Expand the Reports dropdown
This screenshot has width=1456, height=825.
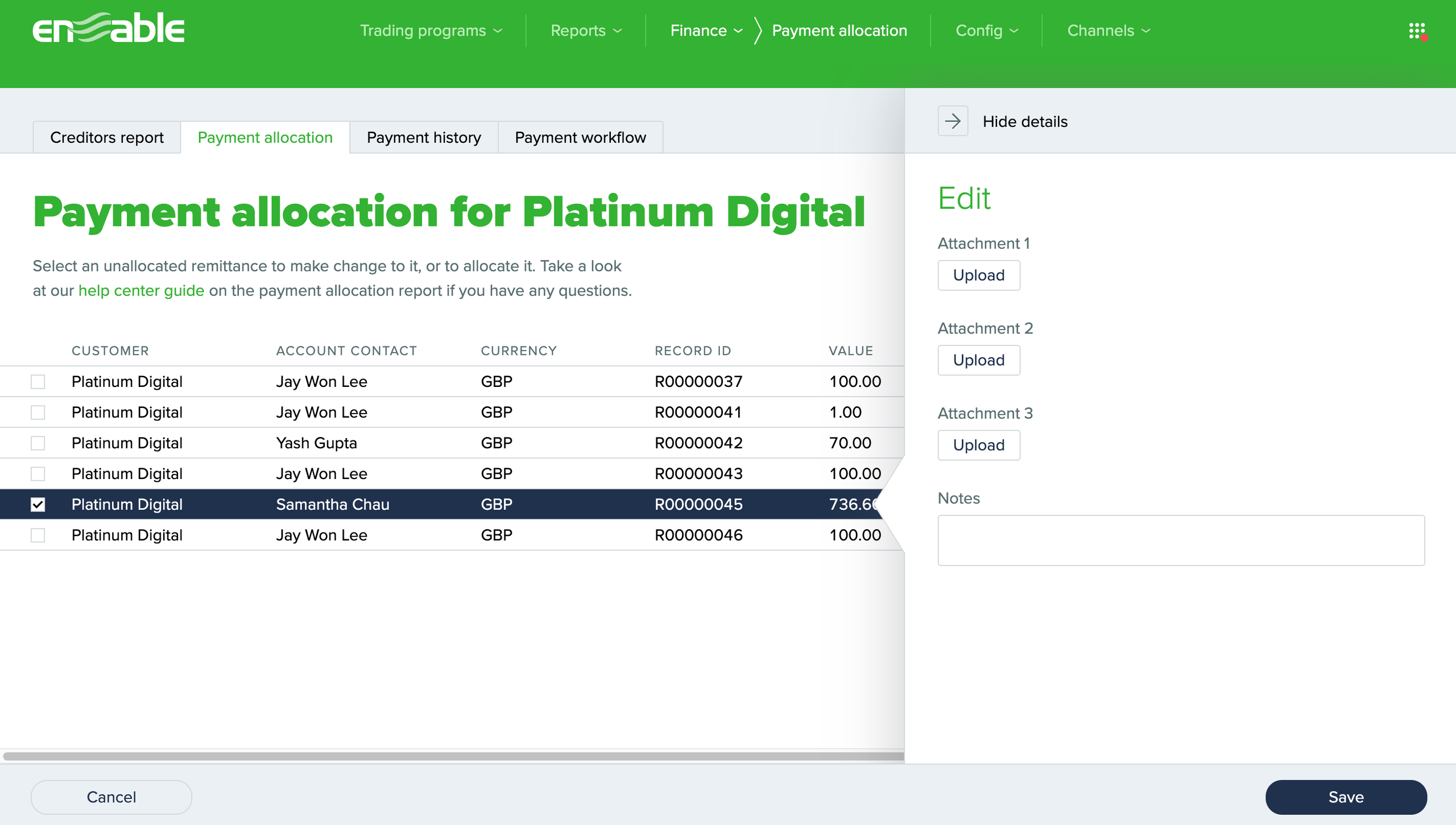586,31
